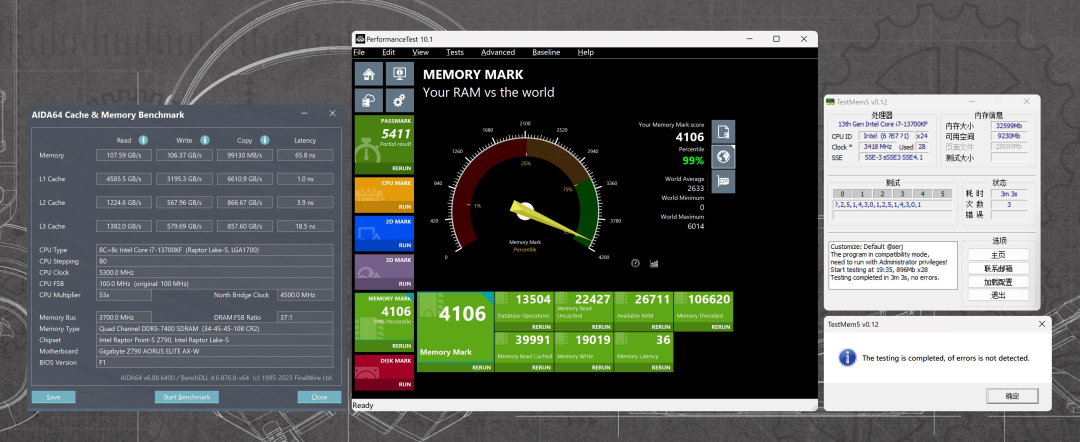Rerun the large Memory Mark 4106 tile

[481, 368]
